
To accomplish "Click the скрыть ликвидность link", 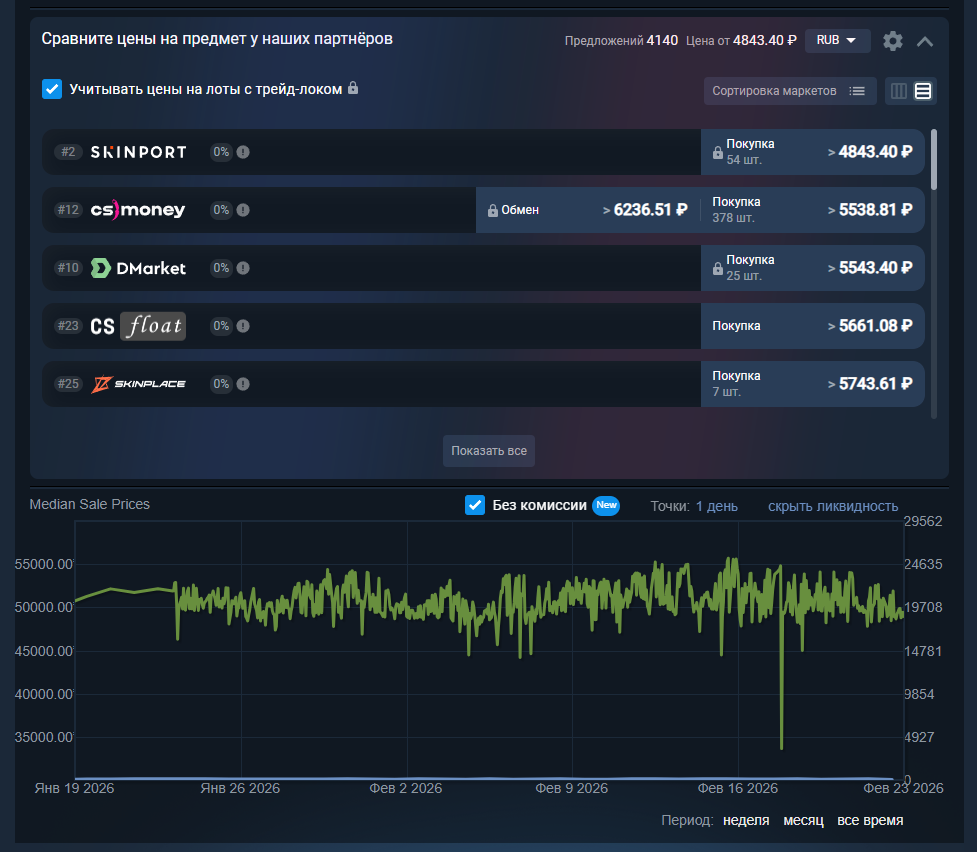I will point(833,506).
